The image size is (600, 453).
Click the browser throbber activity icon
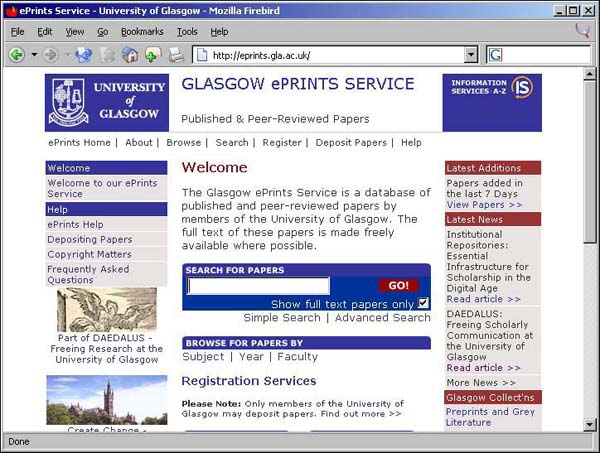click(x=582, y=31)
